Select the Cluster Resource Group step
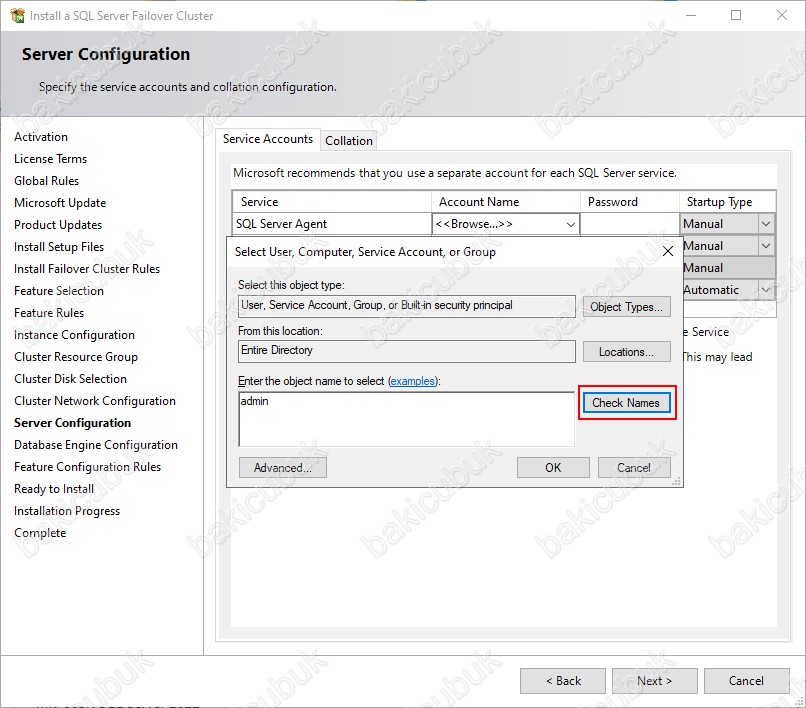This screenshot has width=806, height=708. 76,357
